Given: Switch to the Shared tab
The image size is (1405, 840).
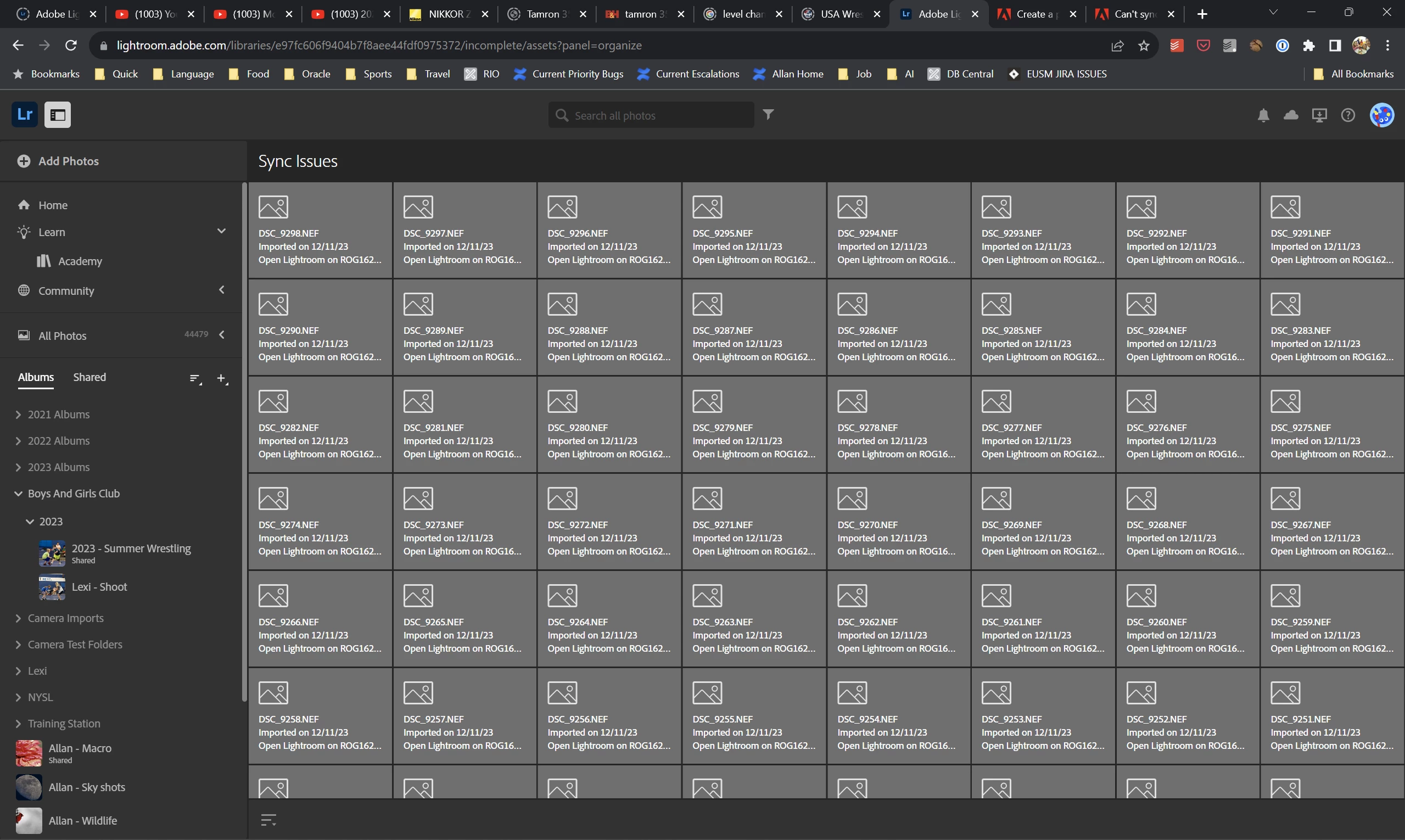Looking at the screenshot, I should pos(89,377).
